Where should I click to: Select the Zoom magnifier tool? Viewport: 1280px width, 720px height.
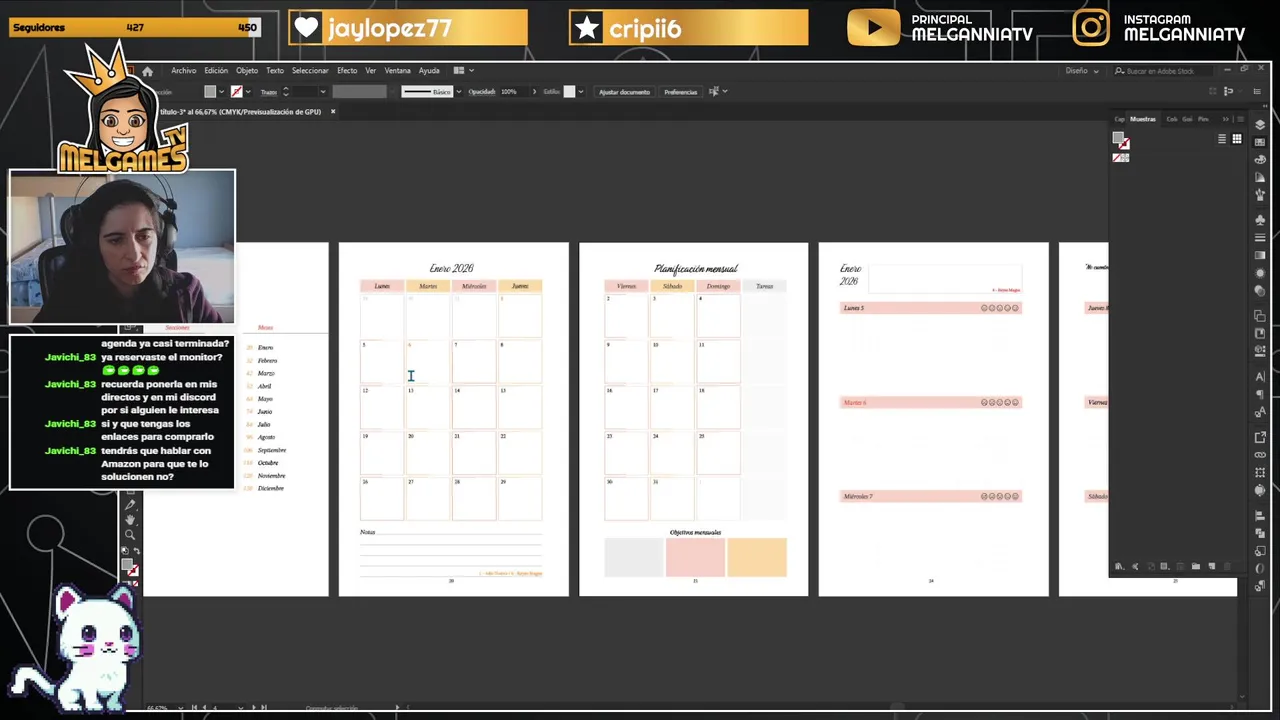coord(130,535)
